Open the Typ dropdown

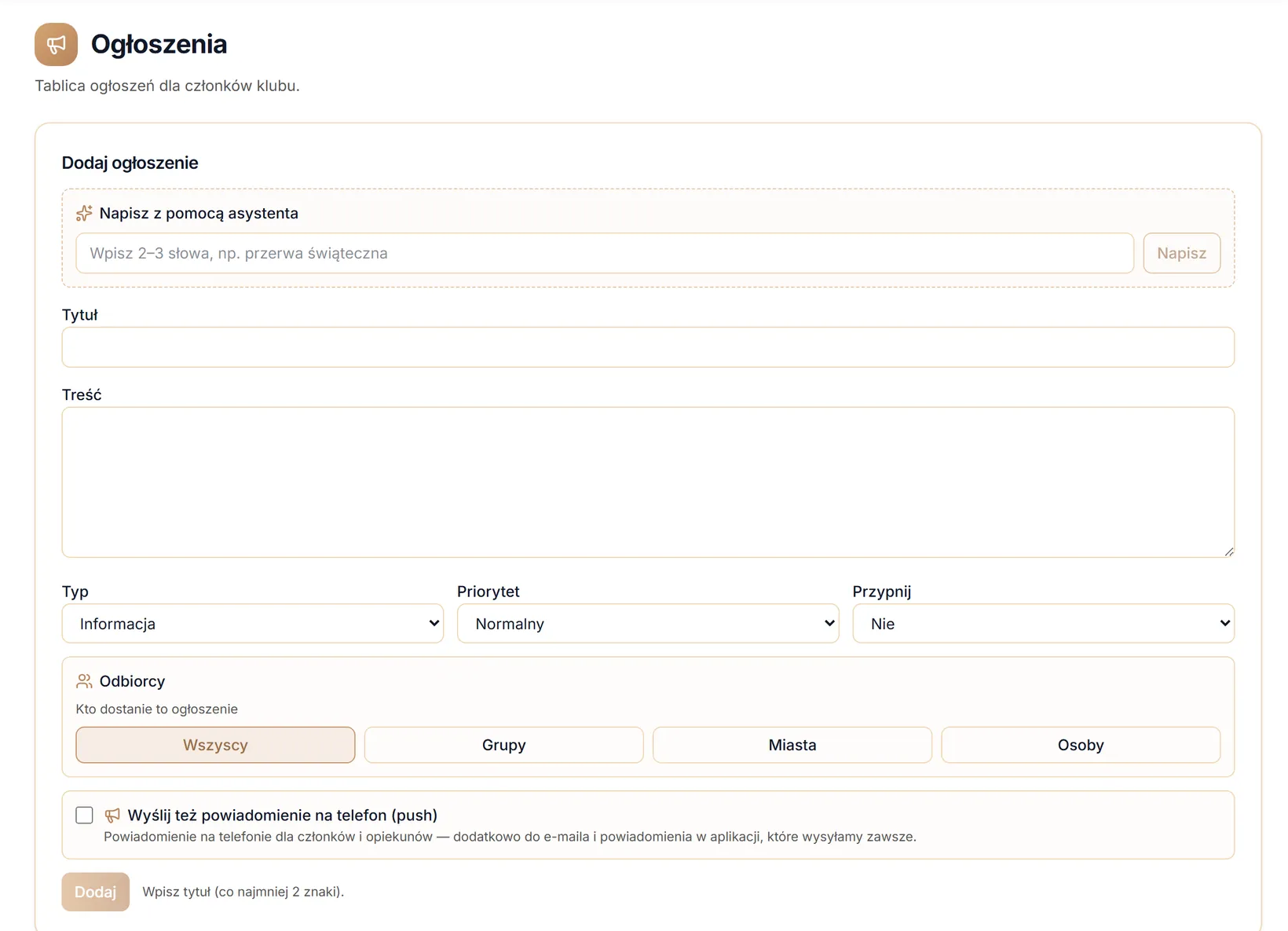coord(253,623)
